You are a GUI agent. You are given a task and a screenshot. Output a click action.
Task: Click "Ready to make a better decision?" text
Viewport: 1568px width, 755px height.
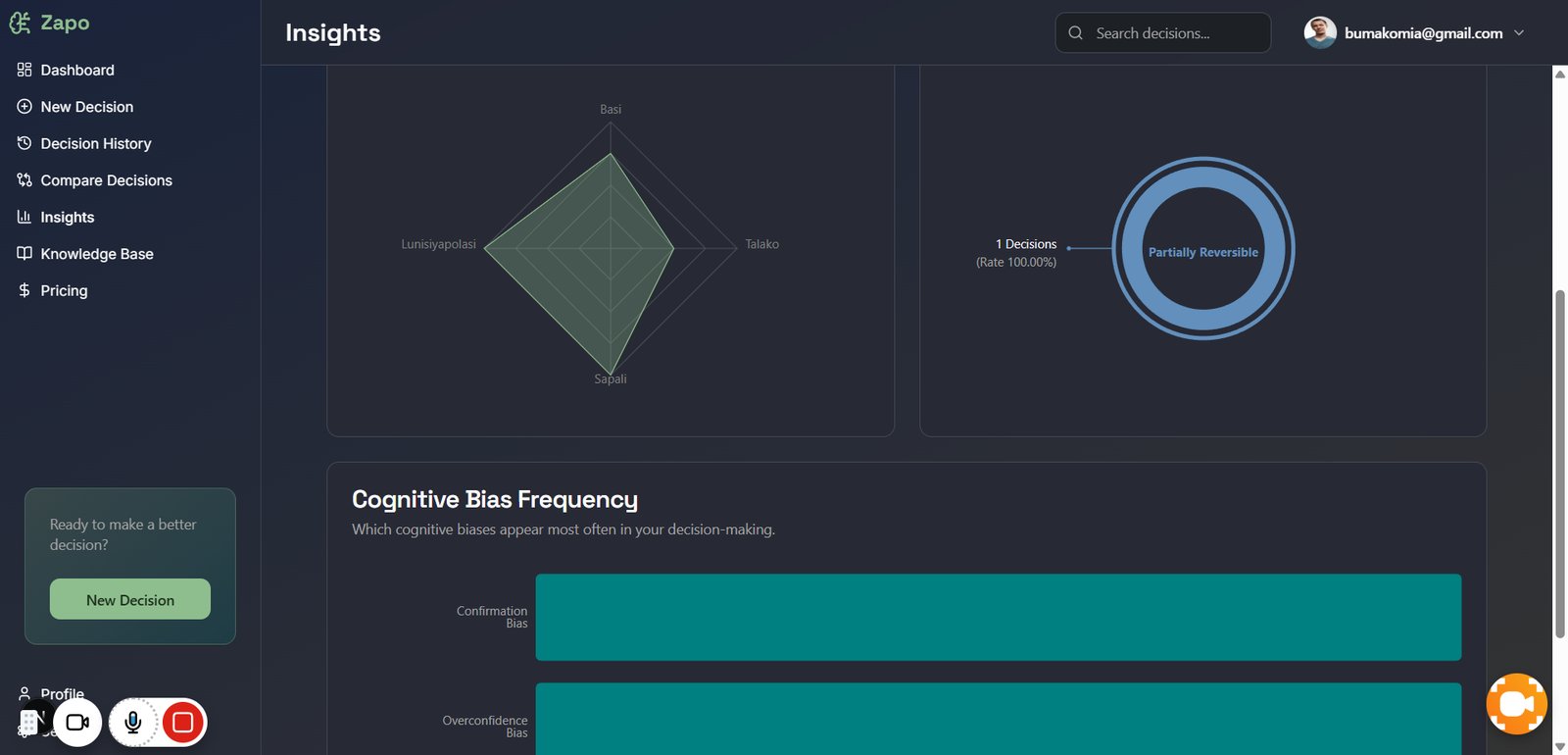[123, 534]
